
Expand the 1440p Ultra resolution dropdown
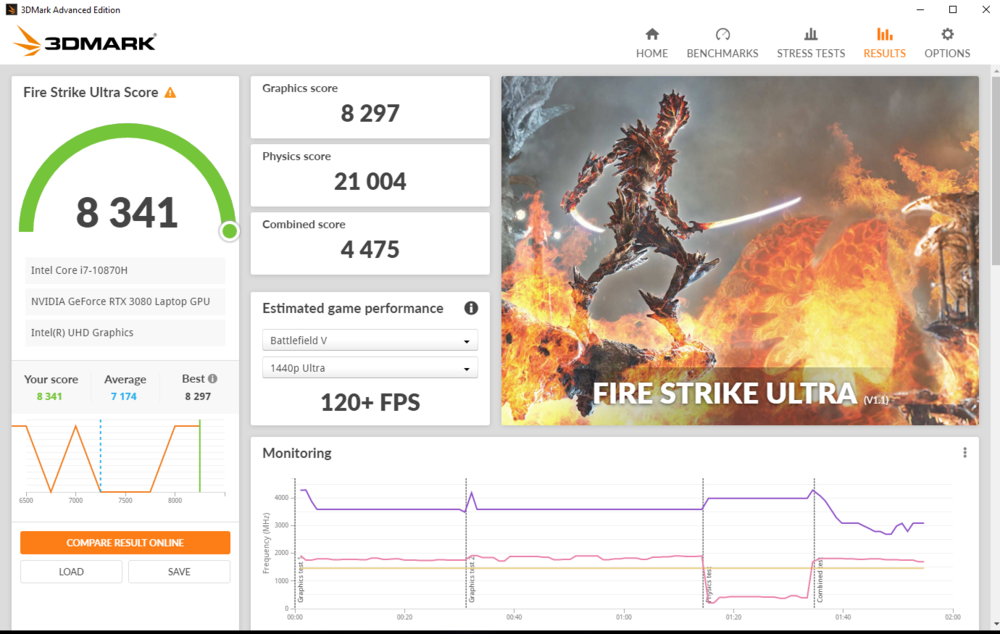pos(369,368)
